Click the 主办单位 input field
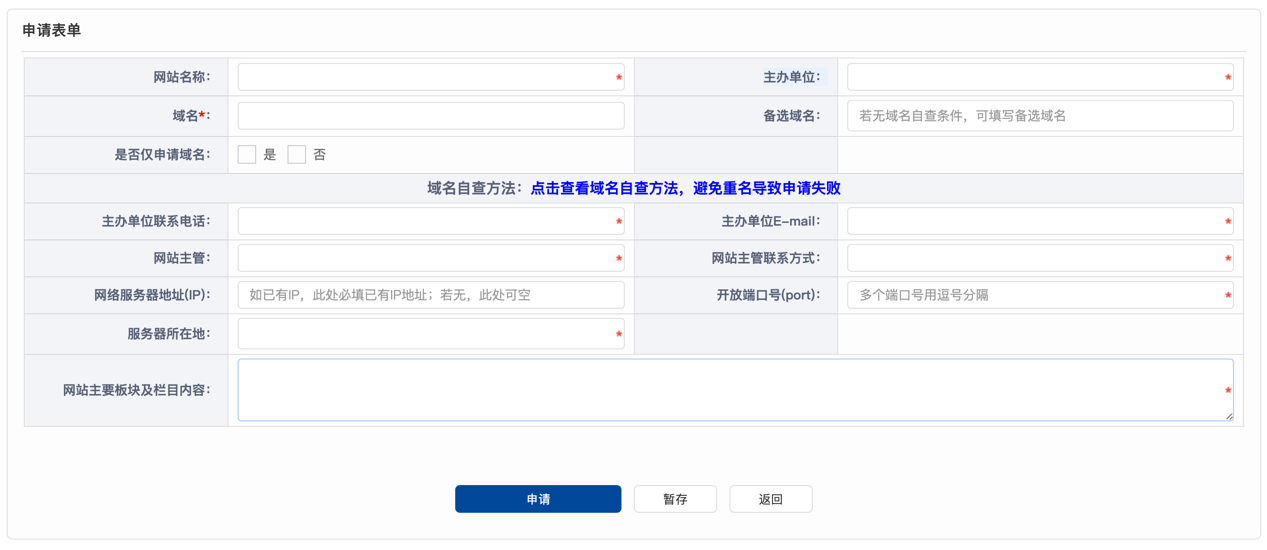Screen dimensions: 1267x550 pyautogui.click(x=1039, y=77)
